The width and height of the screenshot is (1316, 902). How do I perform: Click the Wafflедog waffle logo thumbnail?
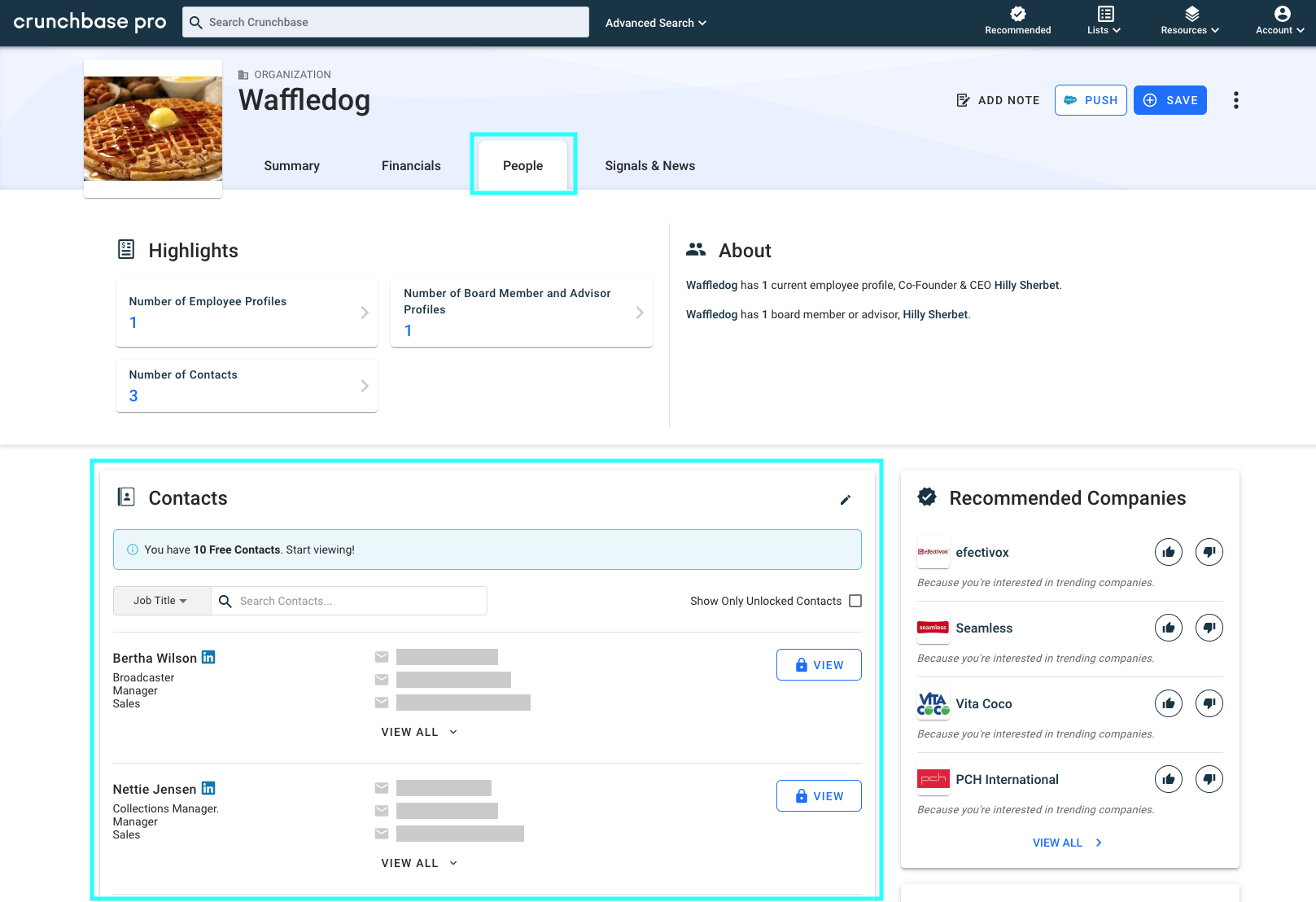point(153,129)
